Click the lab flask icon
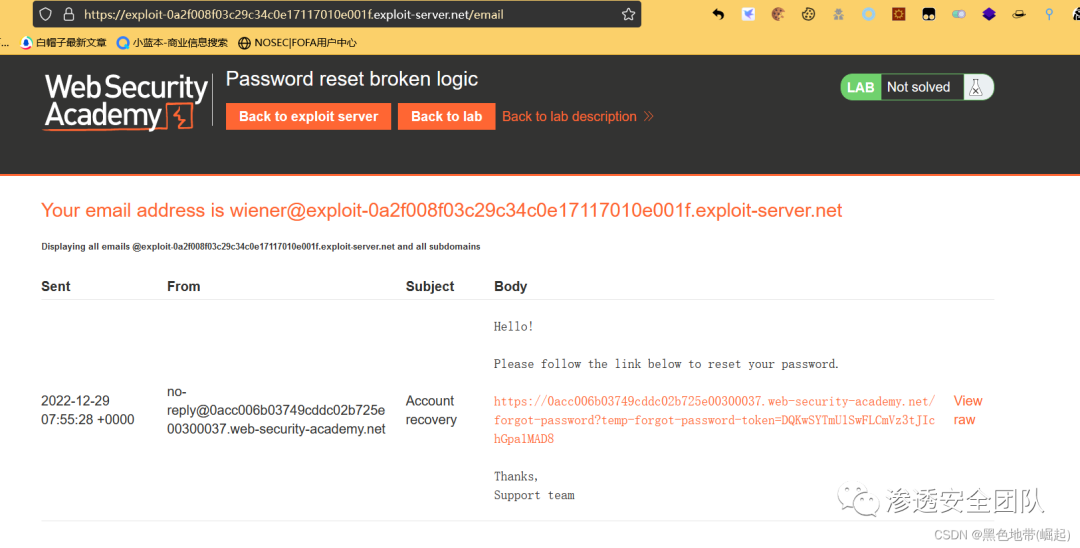Image resolution: width=1080 pixels, height=548 pixels. [x=975, y=87]
